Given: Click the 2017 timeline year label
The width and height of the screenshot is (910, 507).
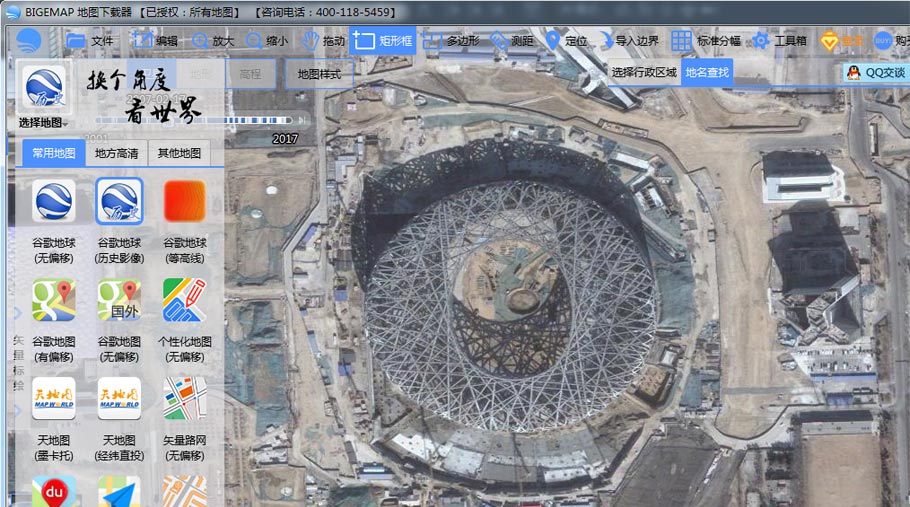Looking at the screenshot, I should 285,139.
